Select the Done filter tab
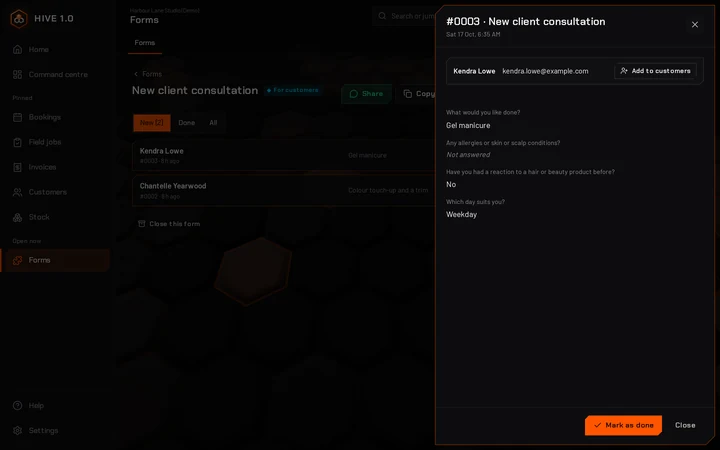Image resolution: width=720 pixels, height=450 pixels. [x=186, y=123]
